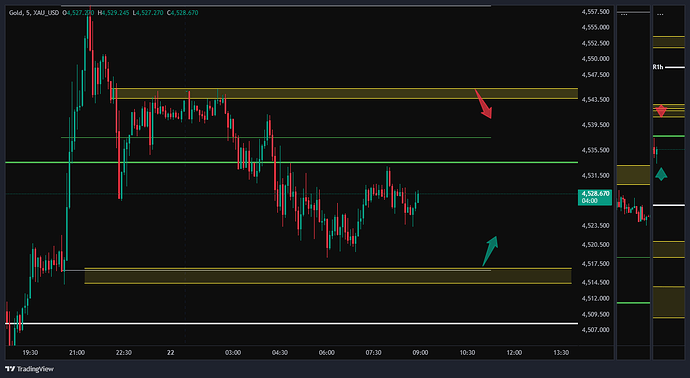Click price axis label 4,517.500
690x378 pixels.
pyautogui.click(x=595, y=264)
